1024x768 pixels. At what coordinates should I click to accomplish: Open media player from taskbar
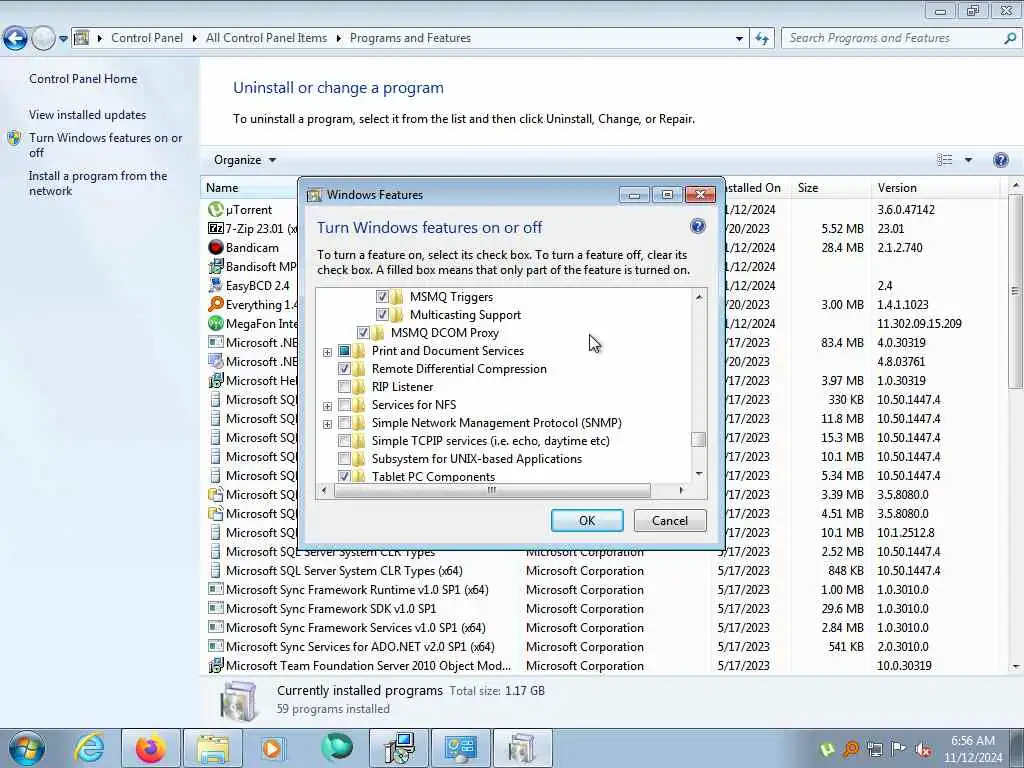273,748
